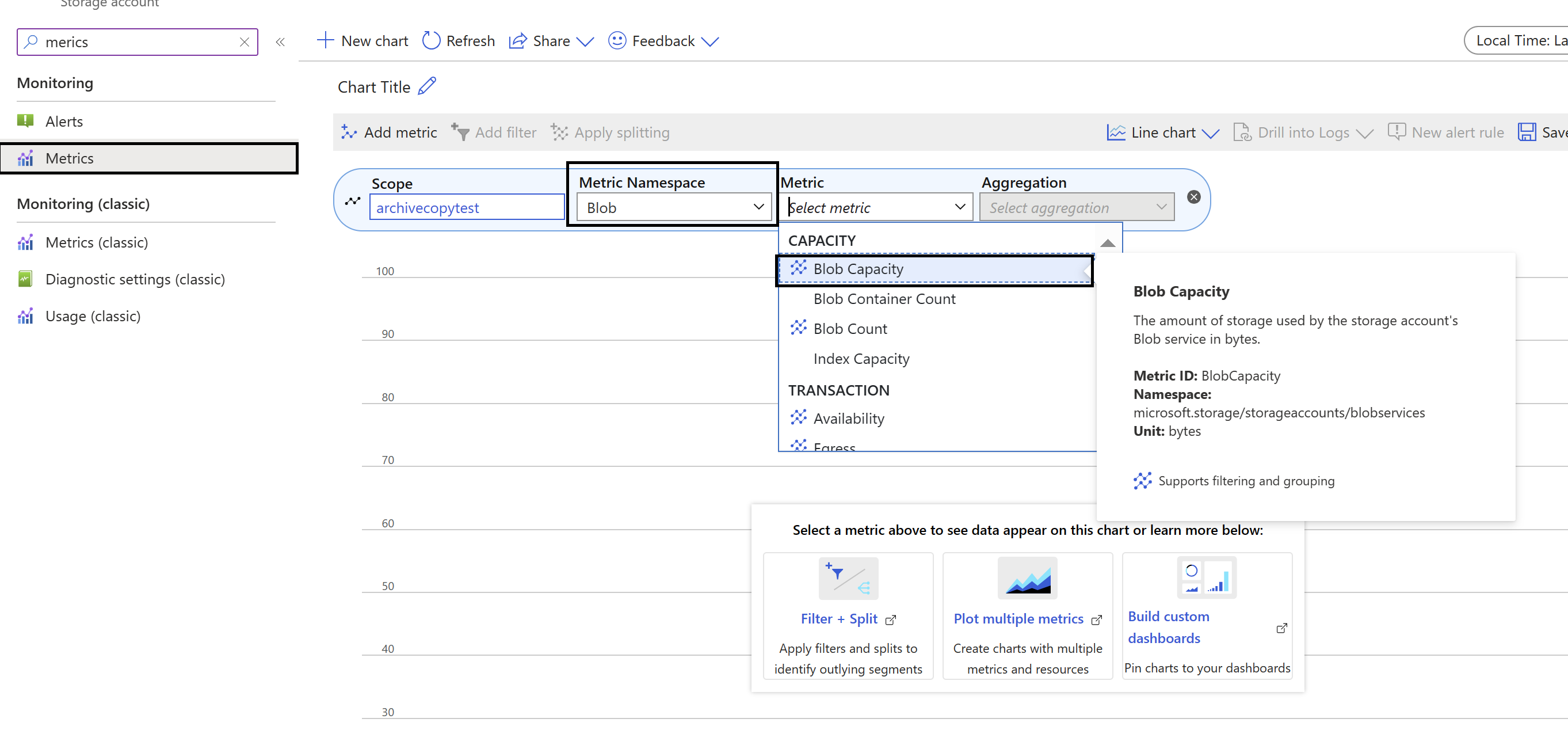Screen dimensions: 1568x749
Task: Select the Alerts sidebar item
Action: coord(64,120)
